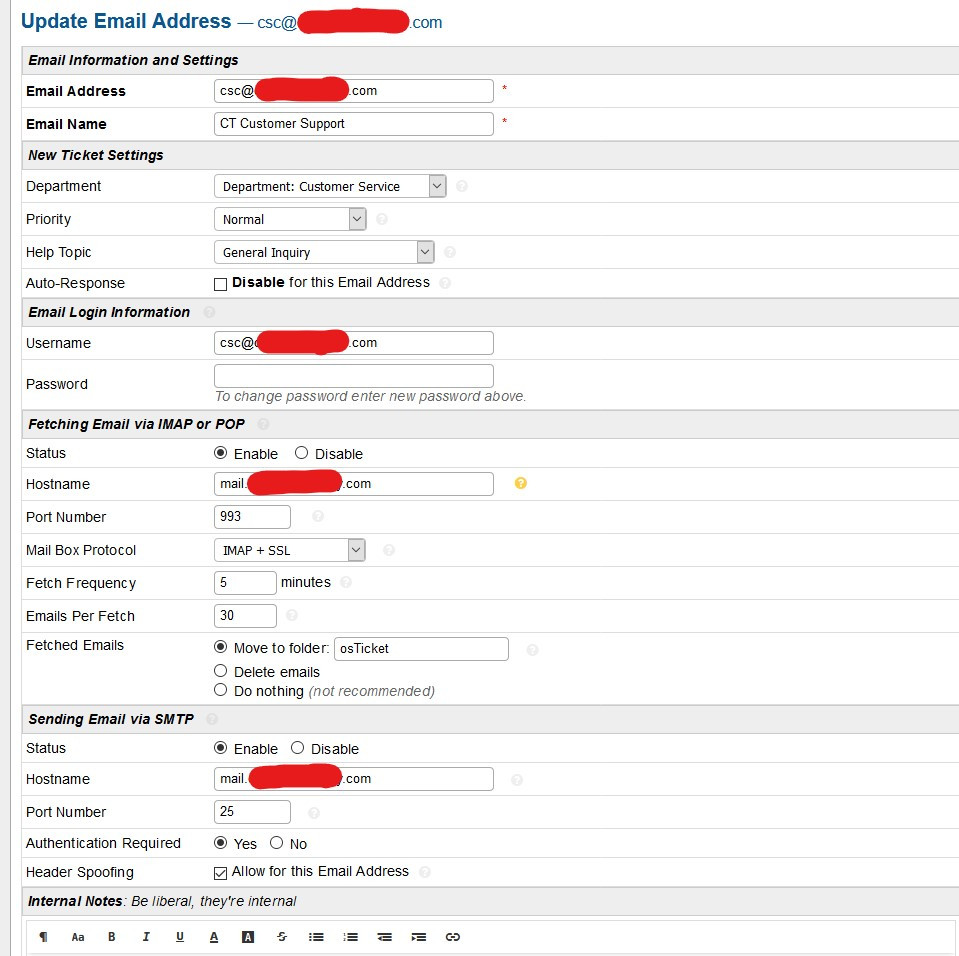Select Disable for fetching email status
The width and height of the screenshot is (959, 956).
(301, 453)
